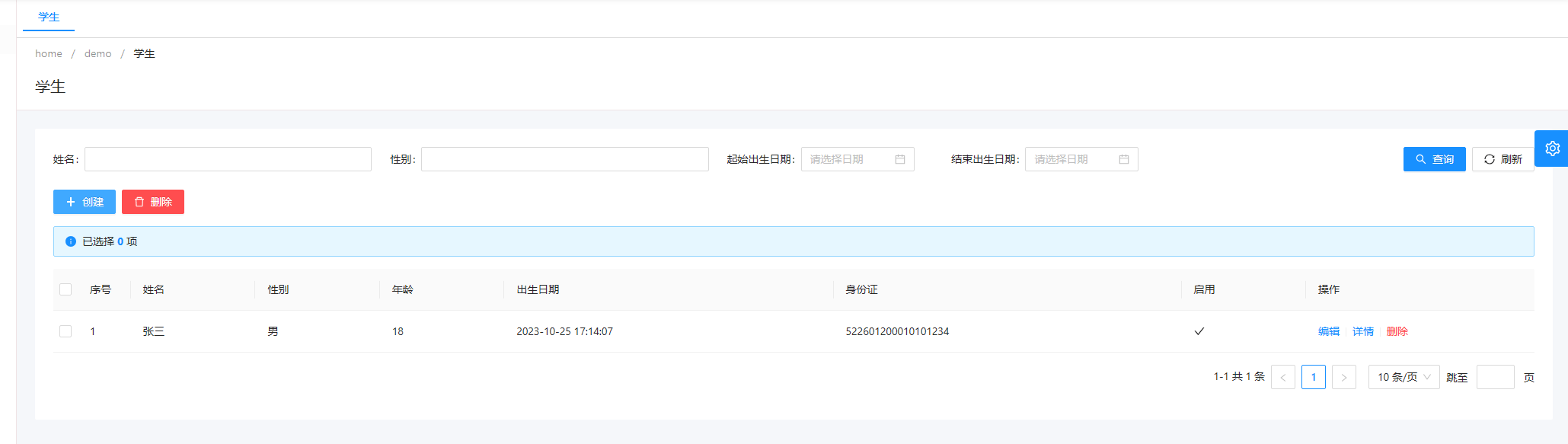Click the 姓名 column header
Image resolution: width=1568 pixels, height=444 pixels.
pos(154,289)
